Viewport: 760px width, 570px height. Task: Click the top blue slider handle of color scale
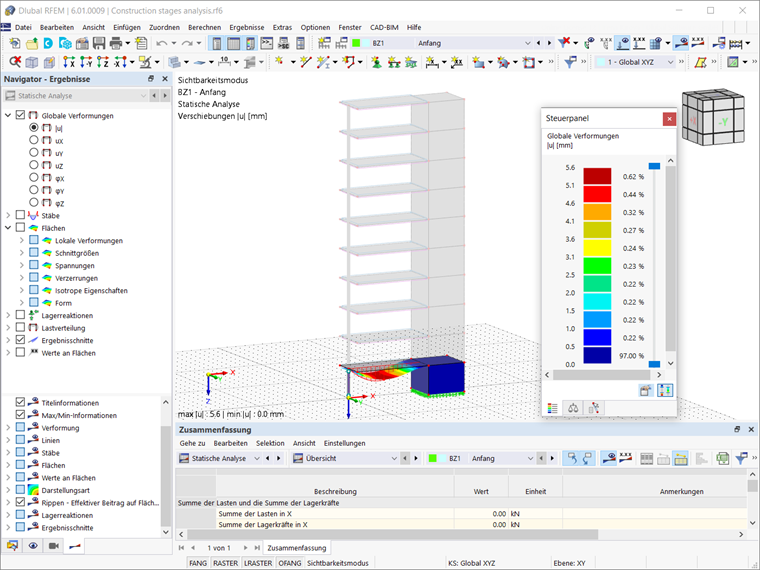(654, 166)
